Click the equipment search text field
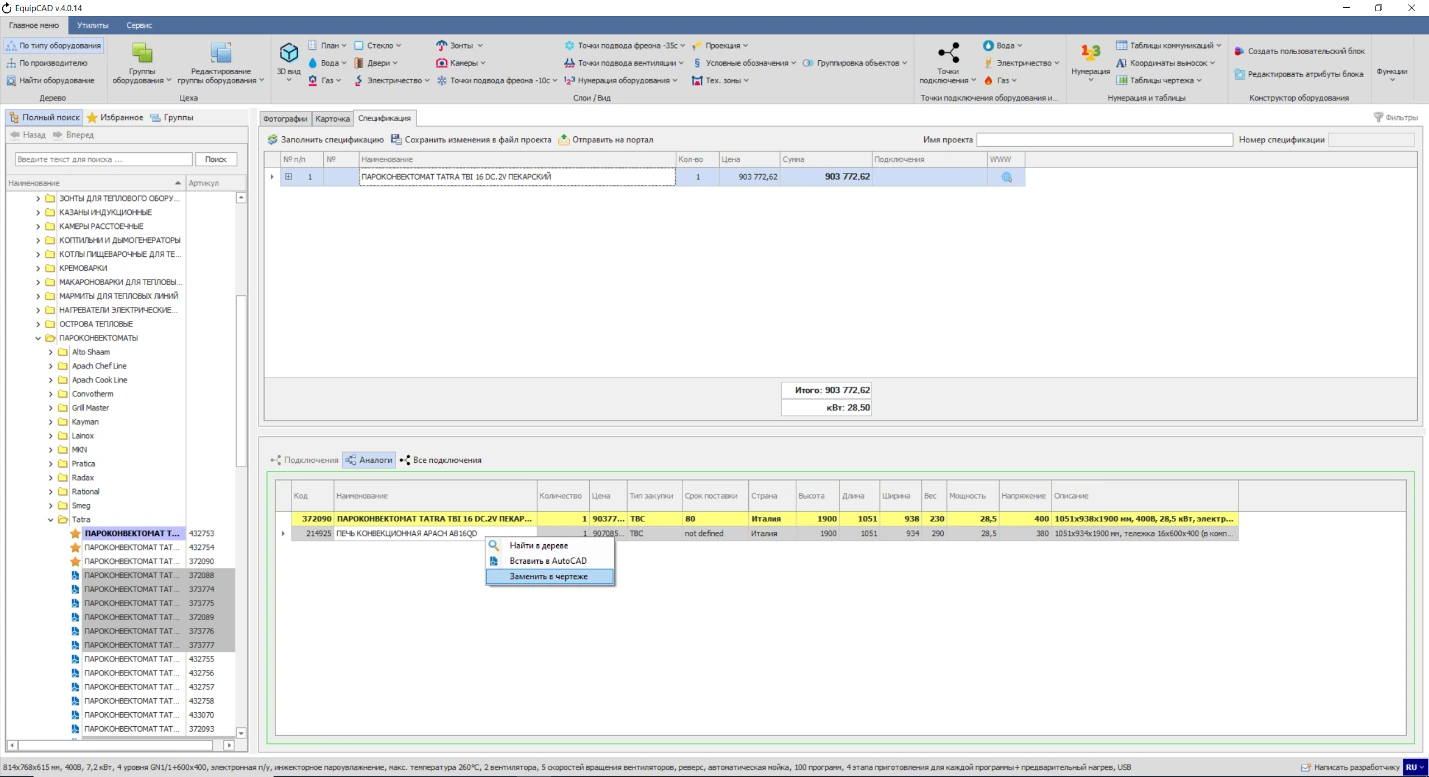The image size is (1429, 777). [x=104, y=159]
